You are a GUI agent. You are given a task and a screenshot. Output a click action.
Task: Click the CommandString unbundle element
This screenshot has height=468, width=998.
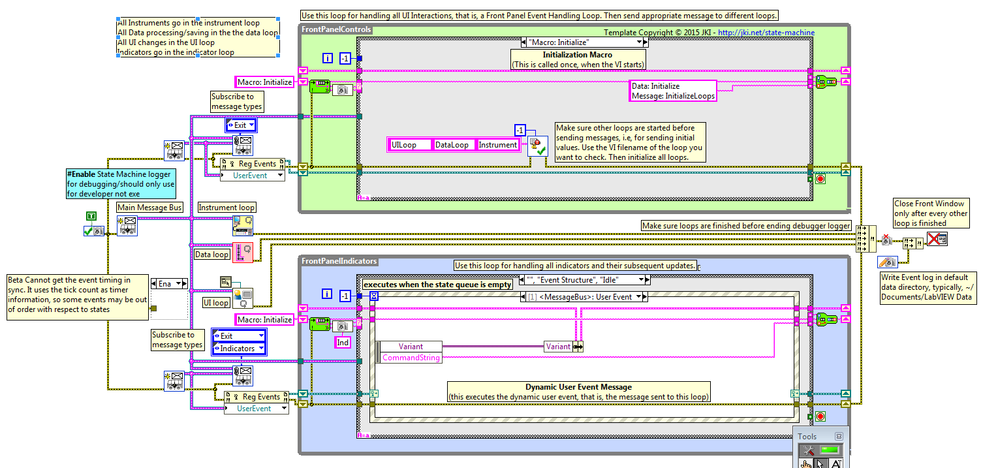pos(411,358)
